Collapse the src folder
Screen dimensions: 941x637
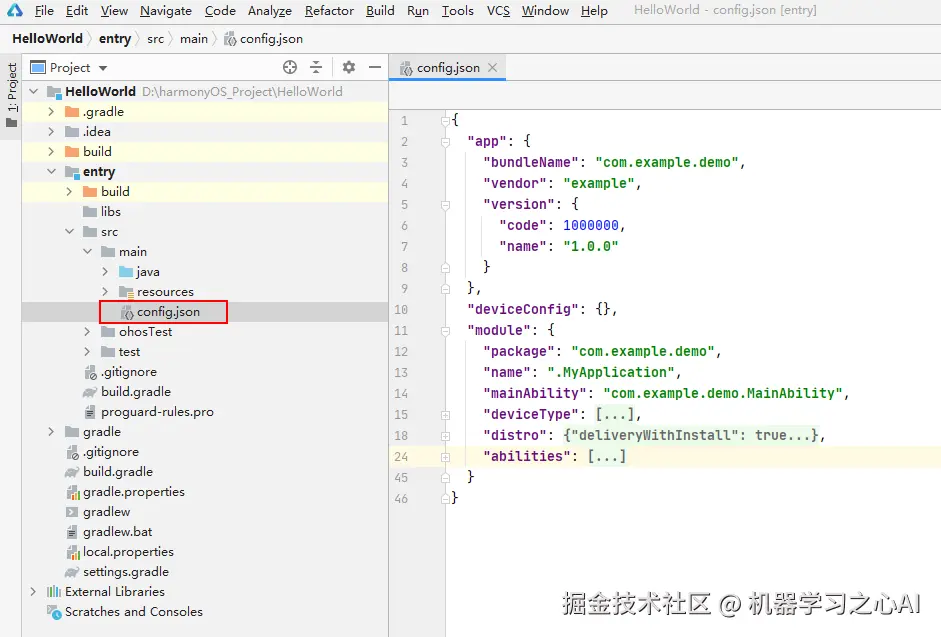(70, 232)
